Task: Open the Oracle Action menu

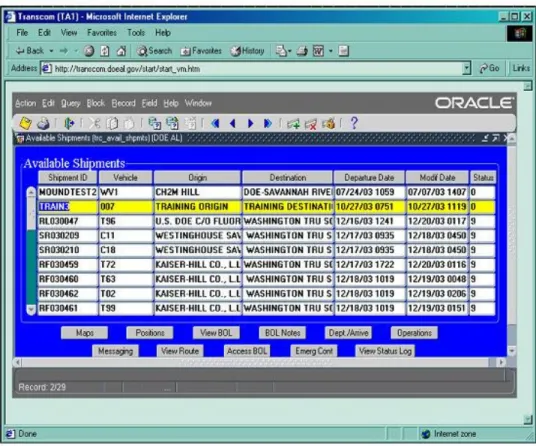Action: [x=26, y=103]
